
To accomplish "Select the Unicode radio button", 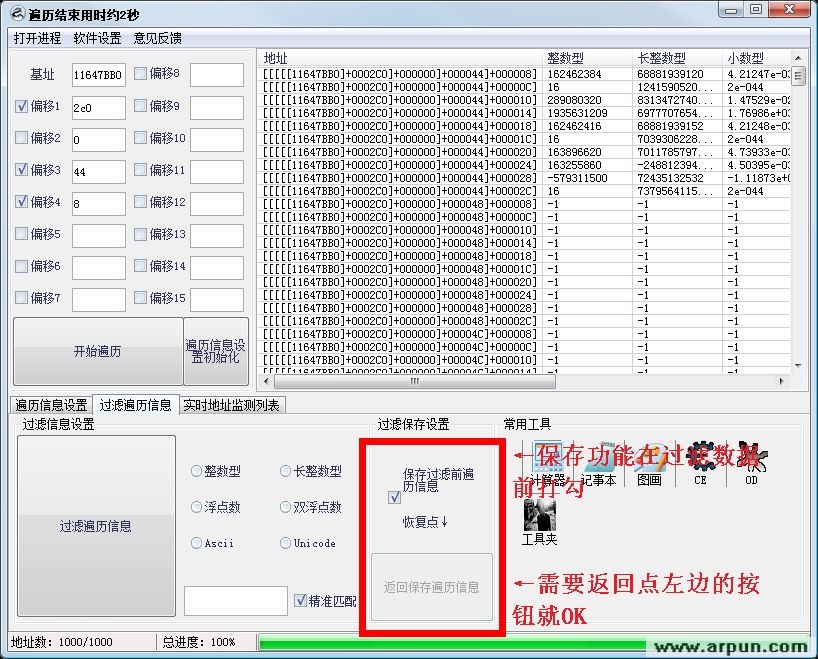I will tap(285, 543).
